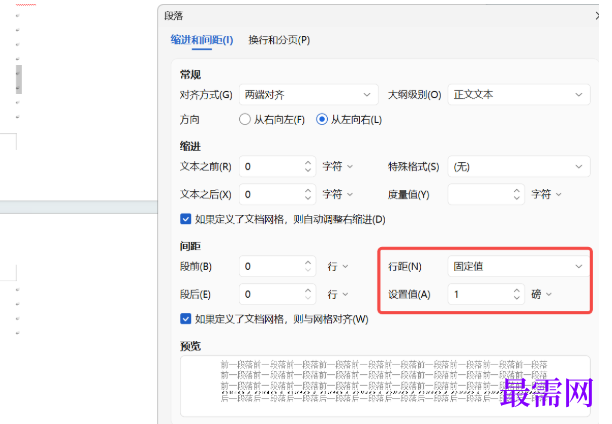The width and height of the screenshot is (612, 424).
Task: Open the 大纲级别 dropdown showing 正文文本
Action: 519,94
